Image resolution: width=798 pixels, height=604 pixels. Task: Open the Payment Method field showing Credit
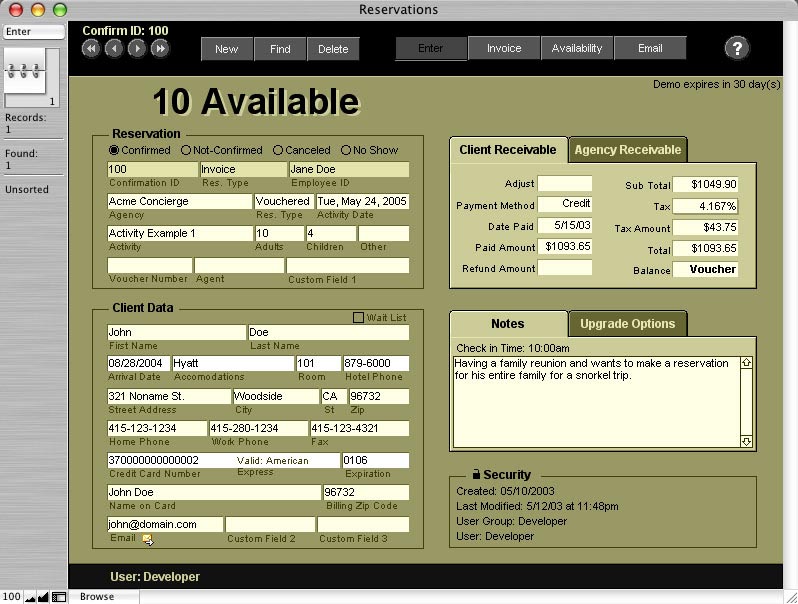[565, 204]
